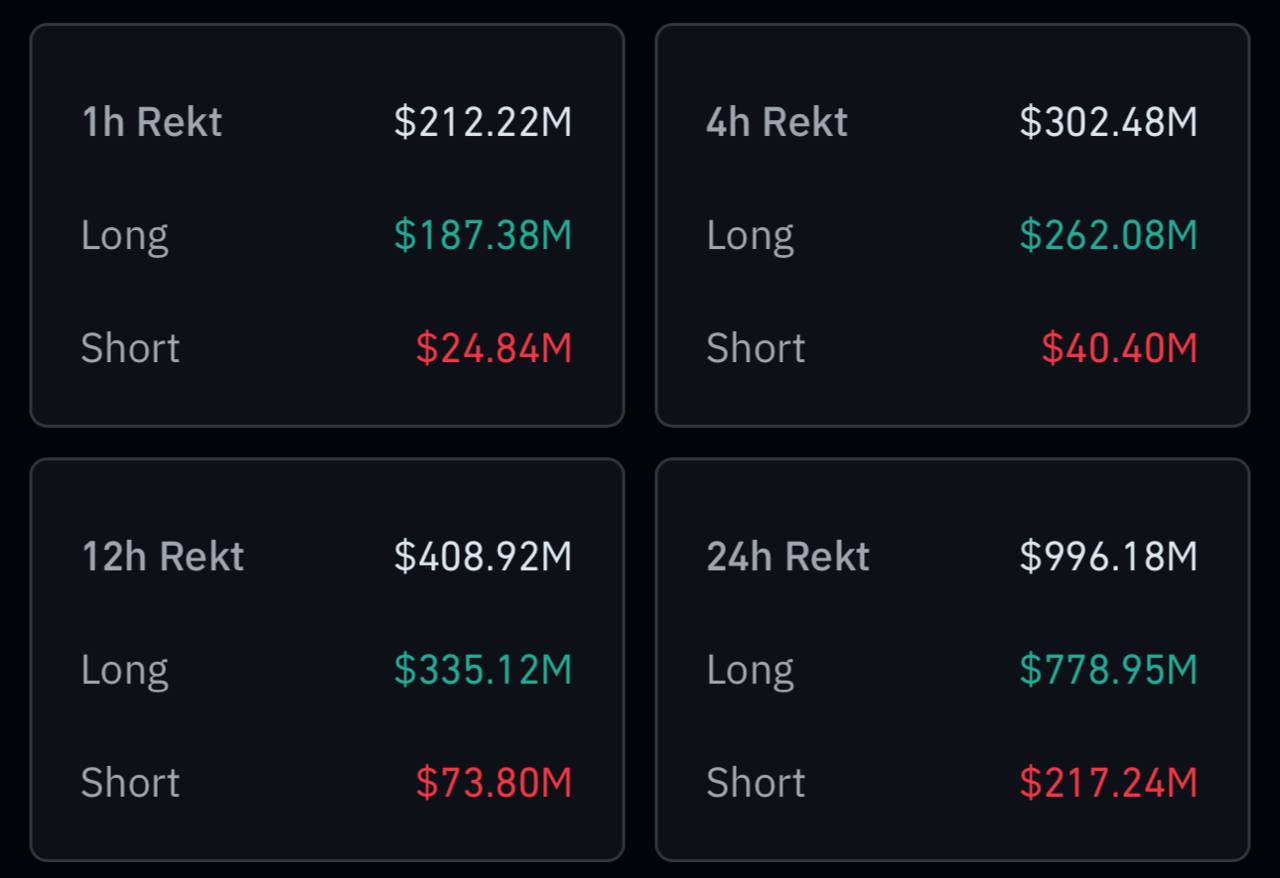Click the Long label in 1h card
This screenshot has width=1280, height=878.
pyautogui.click(x=125, y=236)
